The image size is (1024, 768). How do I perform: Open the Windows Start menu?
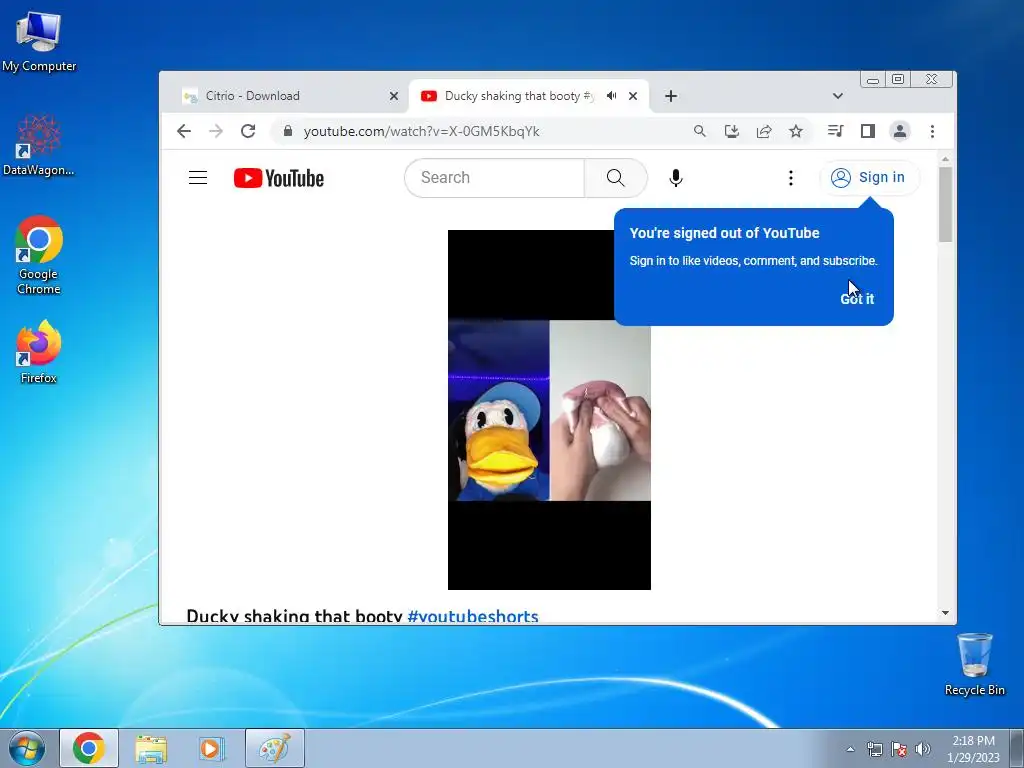pyautogui.click(x=27, y=748)
